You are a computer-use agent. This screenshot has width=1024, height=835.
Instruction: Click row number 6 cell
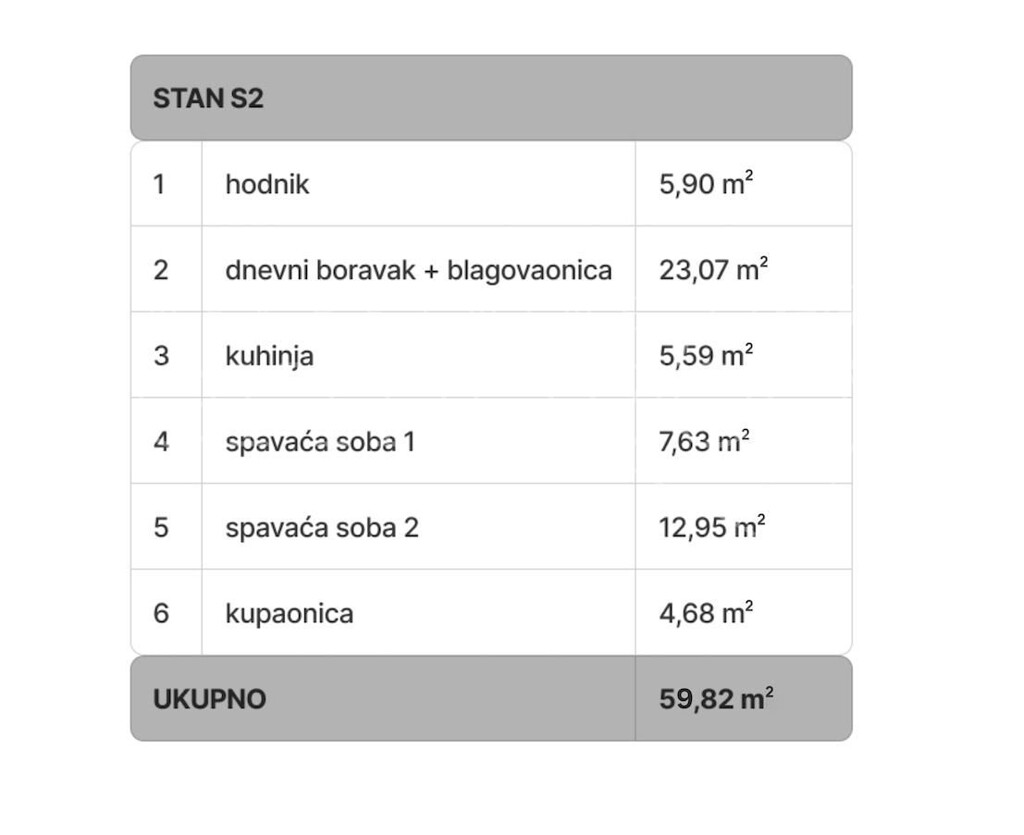(x=167, y=613)
